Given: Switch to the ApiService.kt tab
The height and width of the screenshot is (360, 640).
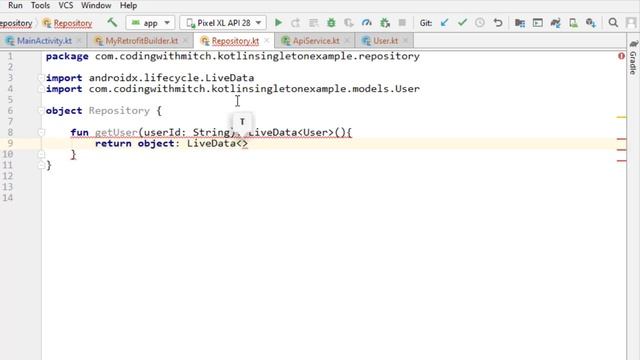Looking at the screenshot, I should [316, 41].
